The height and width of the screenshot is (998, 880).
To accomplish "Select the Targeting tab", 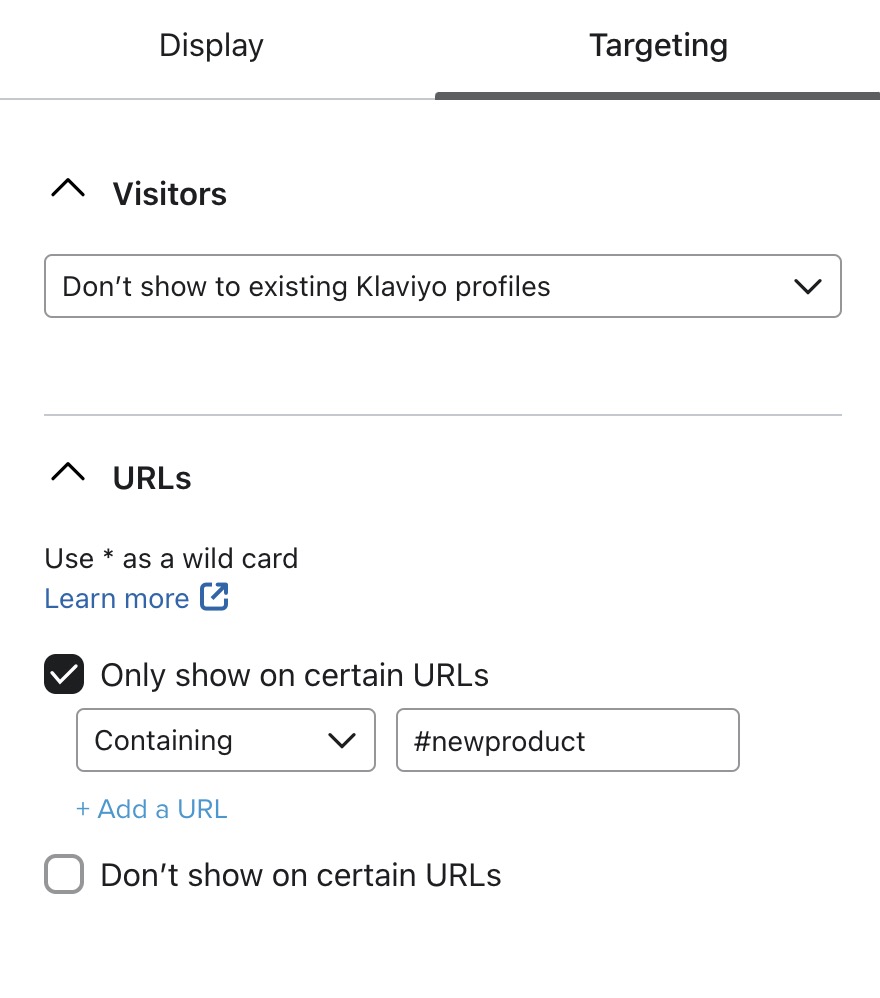I will (658, 45).
